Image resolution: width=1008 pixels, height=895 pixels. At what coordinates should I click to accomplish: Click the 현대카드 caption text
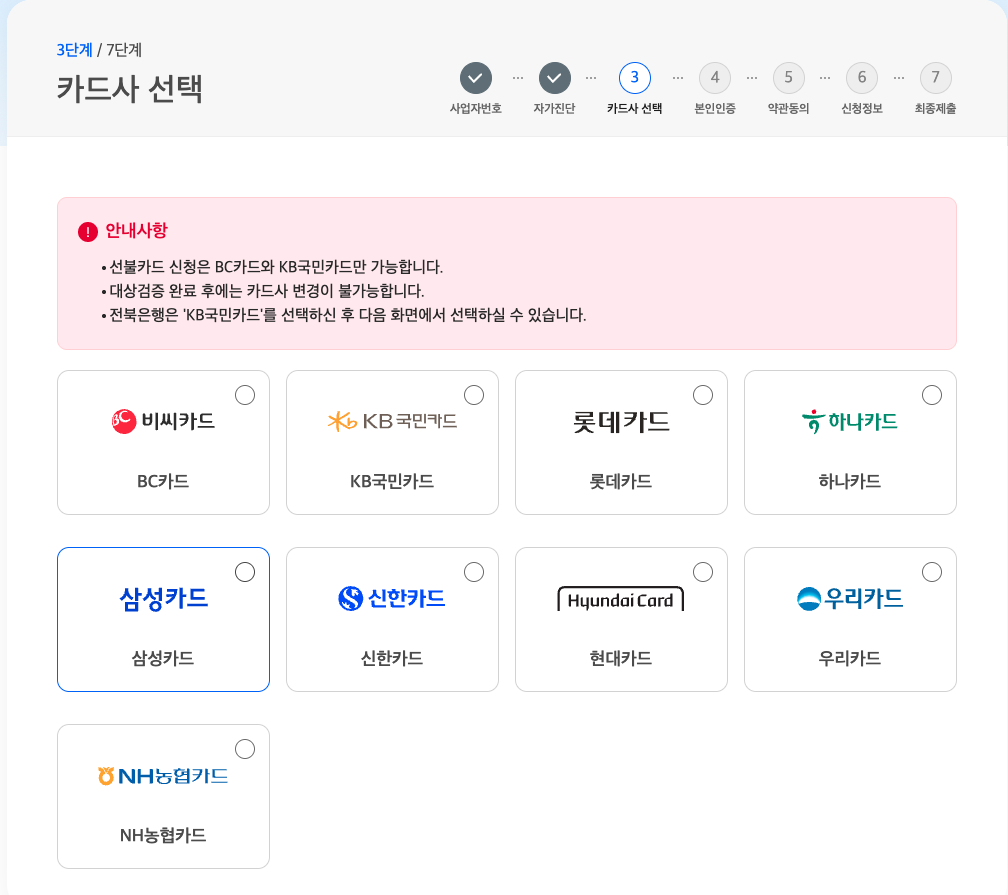pos(621,658)
